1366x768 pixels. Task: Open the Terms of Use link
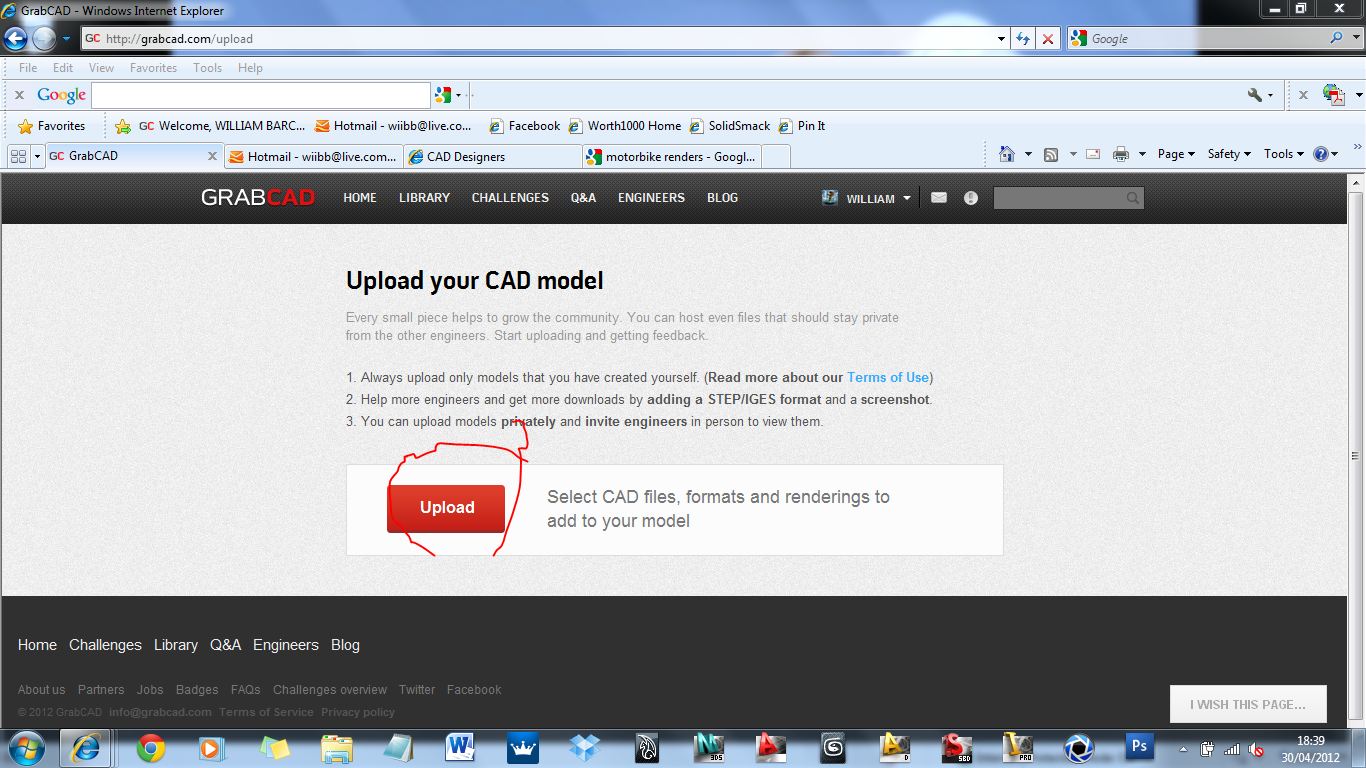click(x=888, y=378)
